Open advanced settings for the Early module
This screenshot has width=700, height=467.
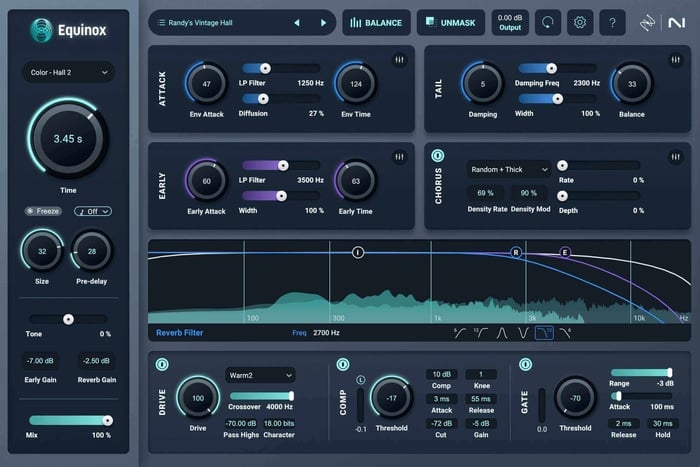(399, 157)
